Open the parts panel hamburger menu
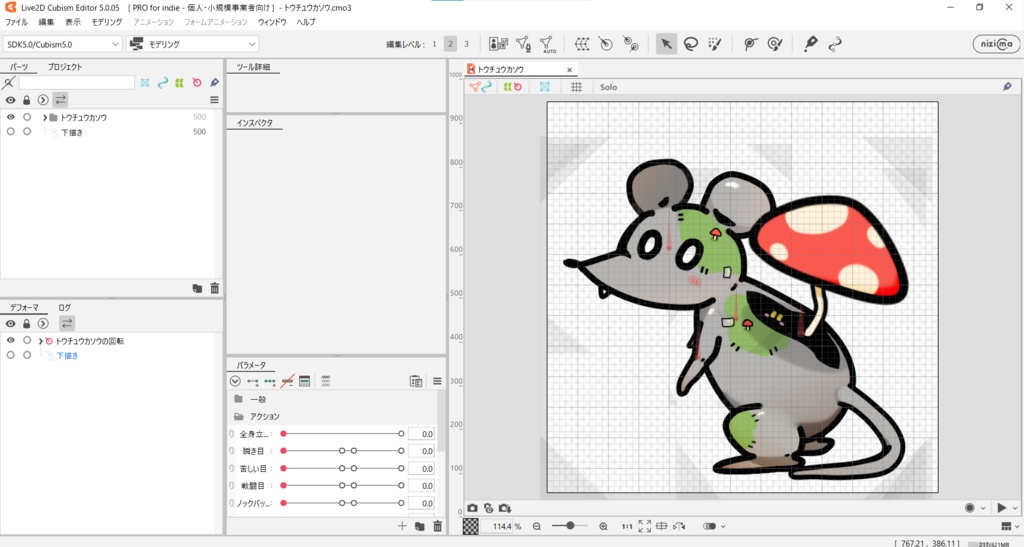Image resolution: width=1024 pixels, height=547 pixels. pos(214,100)
